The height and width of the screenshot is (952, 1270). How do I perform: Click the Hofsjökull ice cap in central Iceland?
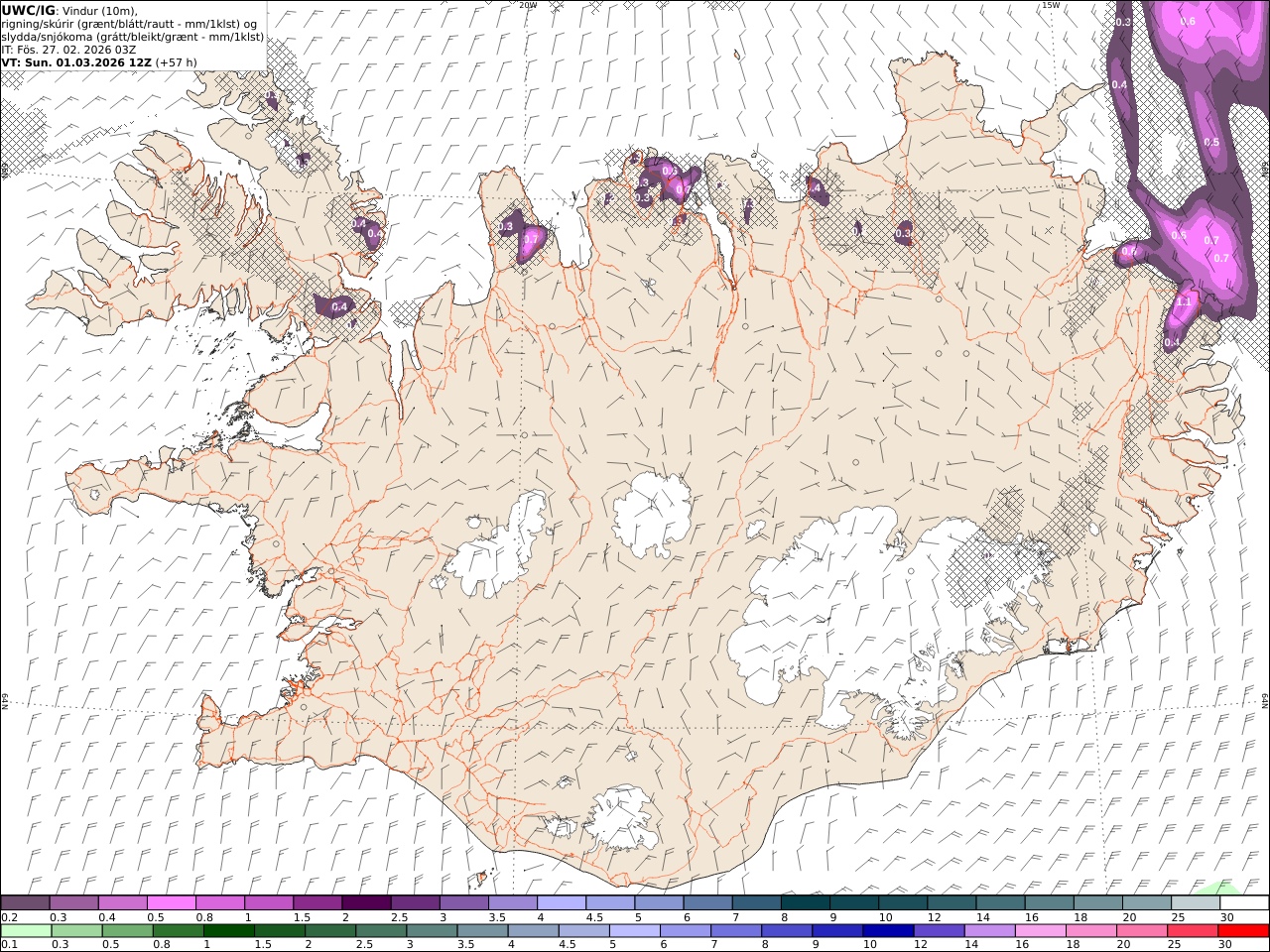pos(652,516)
